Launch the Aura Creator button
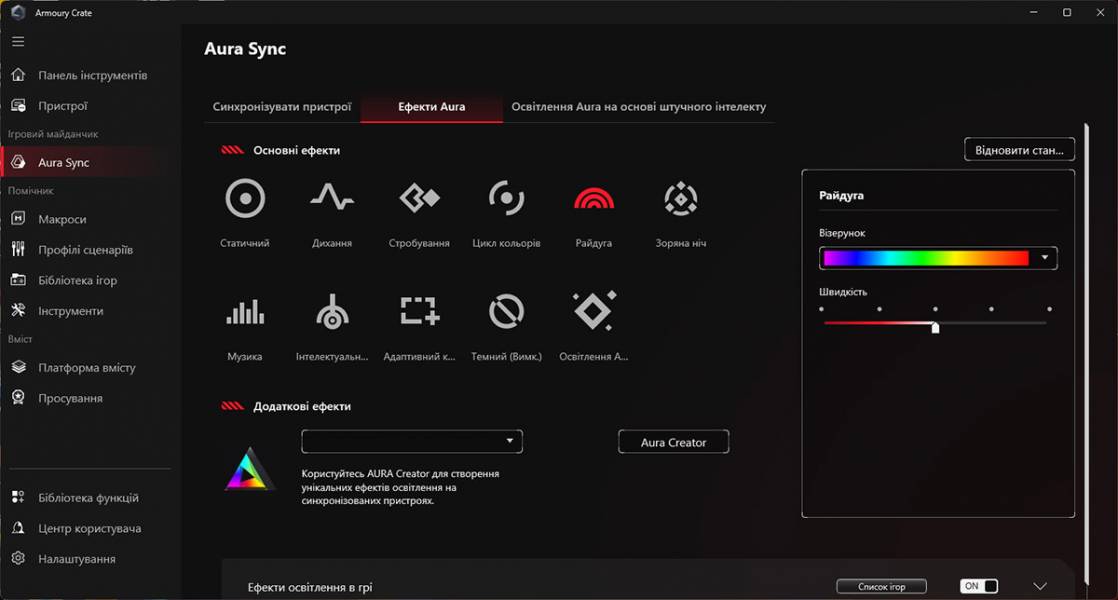Screen dimensions: 1118x600 [x=674, y=442]
